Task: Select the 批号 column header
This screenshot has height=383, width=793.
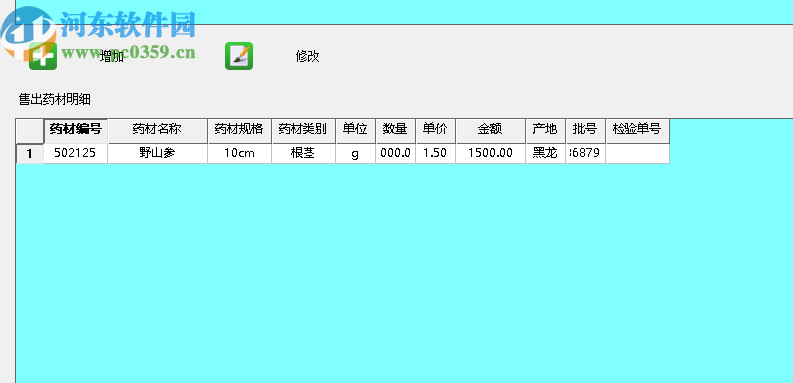Action: (585, 131)
